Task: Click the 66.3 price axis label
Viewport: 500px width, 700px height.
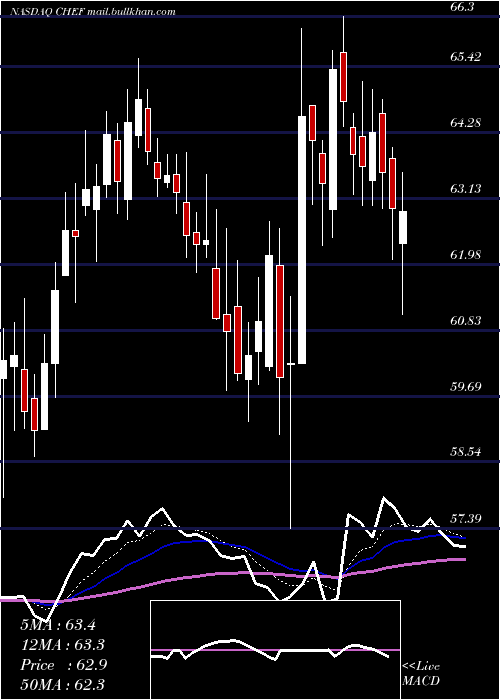Action: click(463, 7)
